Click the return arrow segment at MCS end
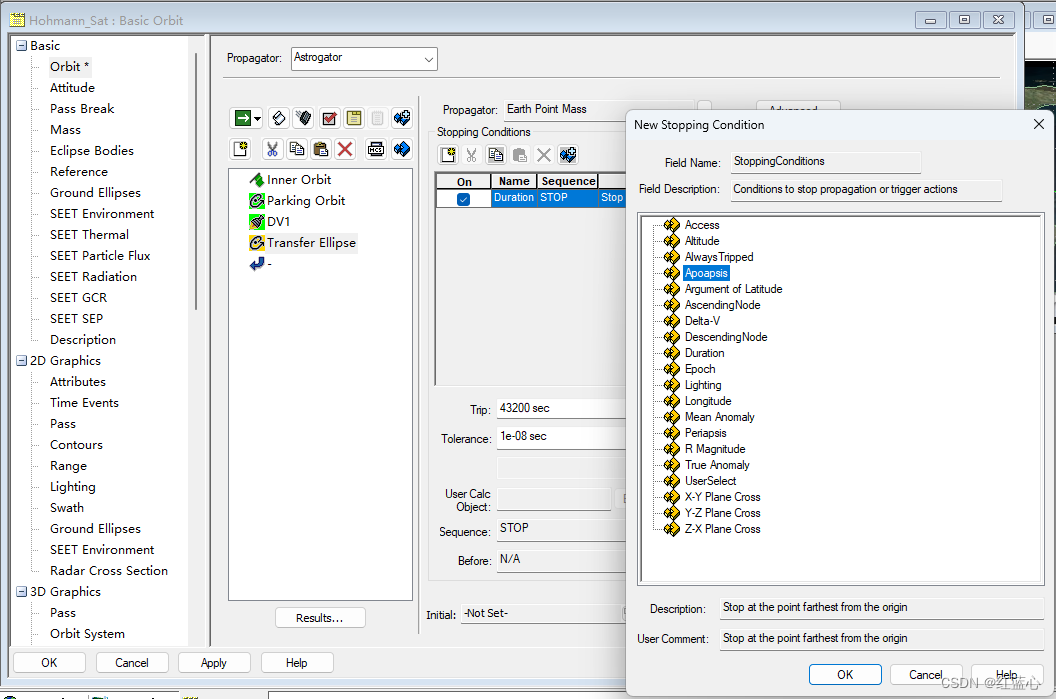Viewport: 1056px width, 699px height. (x=259, y=264)
